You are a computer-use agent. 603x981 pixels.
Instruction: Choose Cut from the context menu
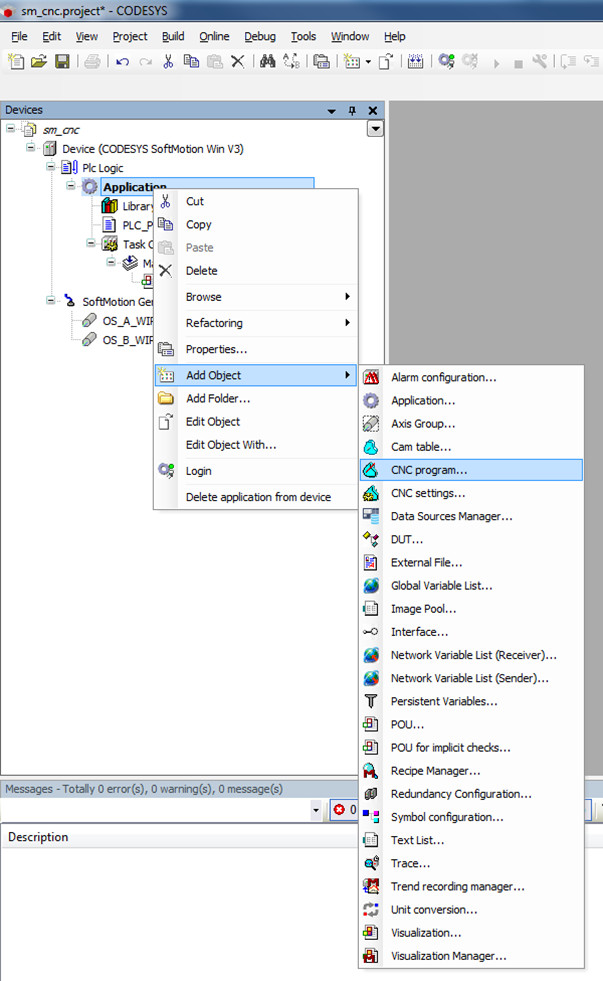click(255, 201)
